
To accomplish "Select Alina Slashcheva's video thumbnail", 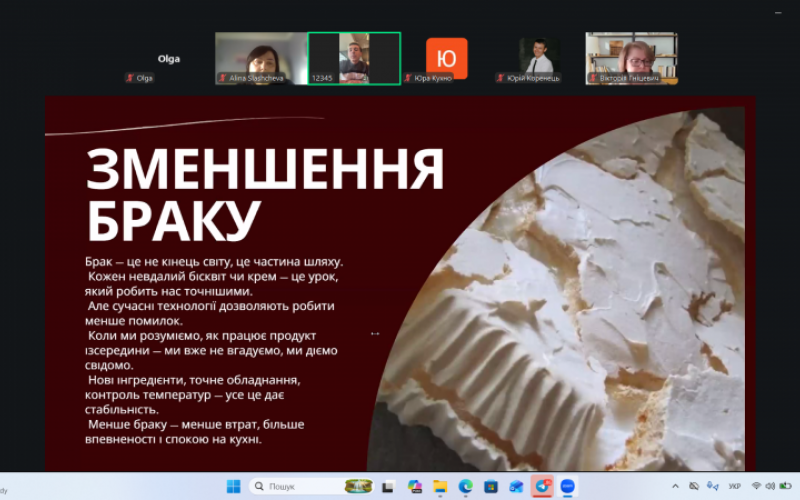I will tap(260, 58).
